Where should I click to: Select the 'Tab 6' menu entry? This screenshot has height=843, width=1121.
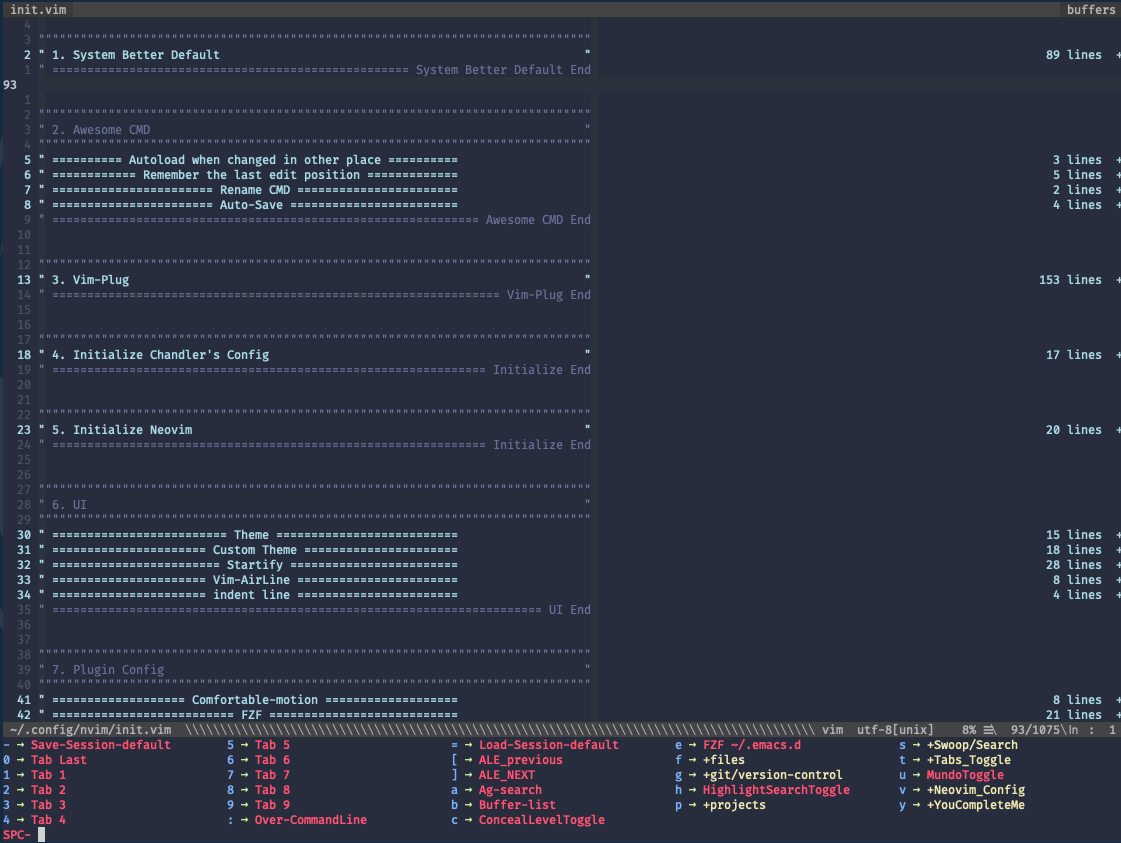click(x=272, y=760)
